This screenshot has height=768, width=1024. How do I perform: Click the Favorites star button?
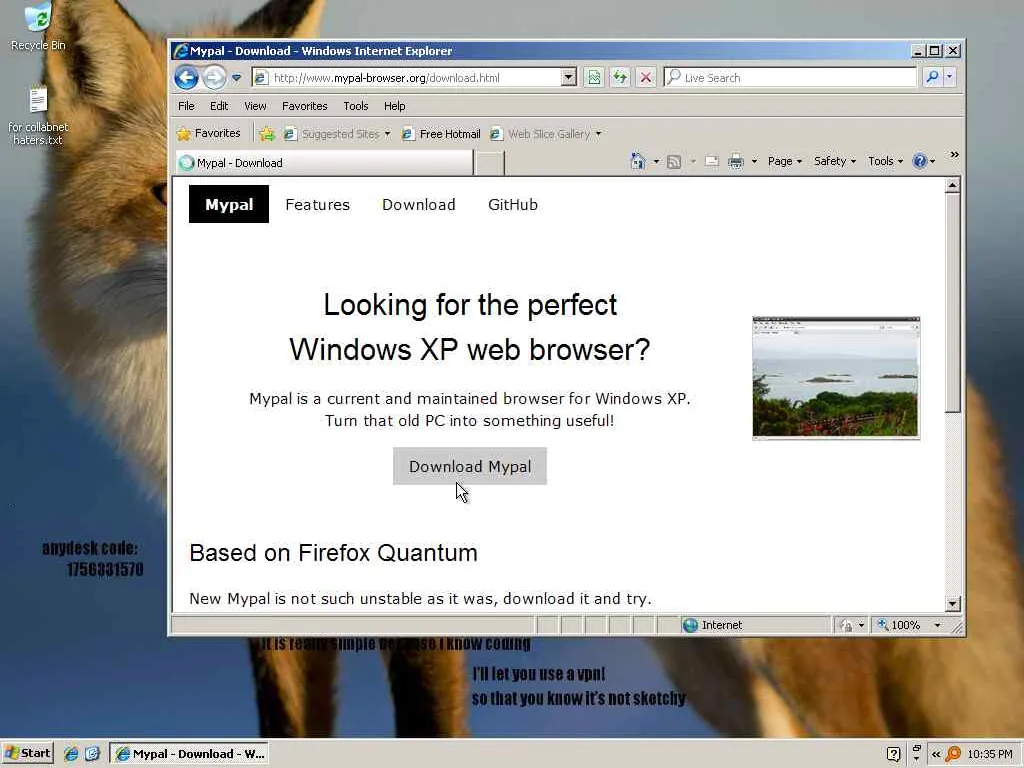pos(209,133)
